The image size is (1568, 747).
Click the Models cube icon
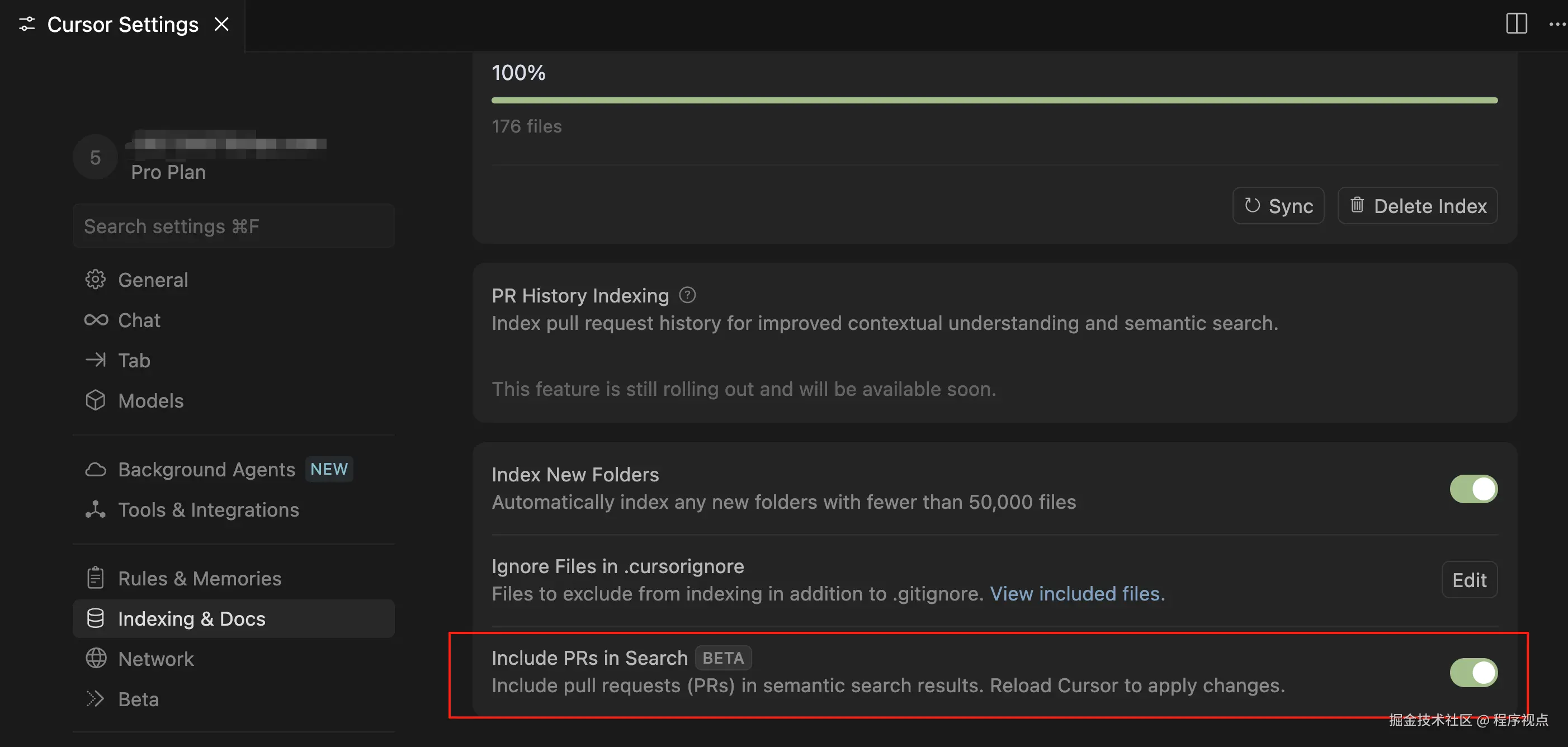96,400
